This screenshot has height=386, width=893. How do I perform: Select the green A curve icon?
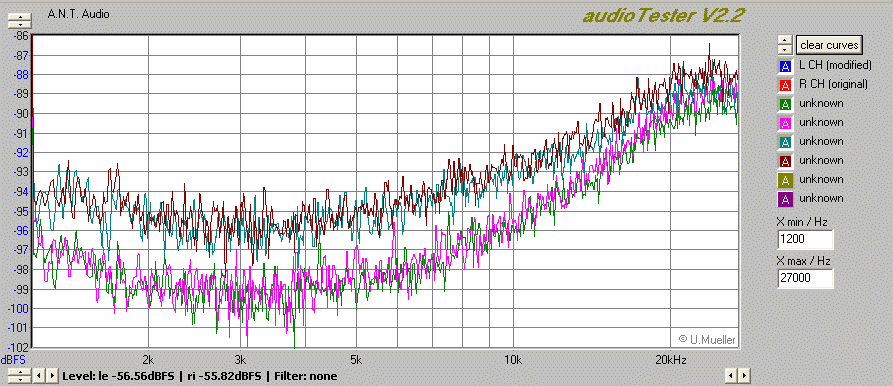(x=785, y=104)
